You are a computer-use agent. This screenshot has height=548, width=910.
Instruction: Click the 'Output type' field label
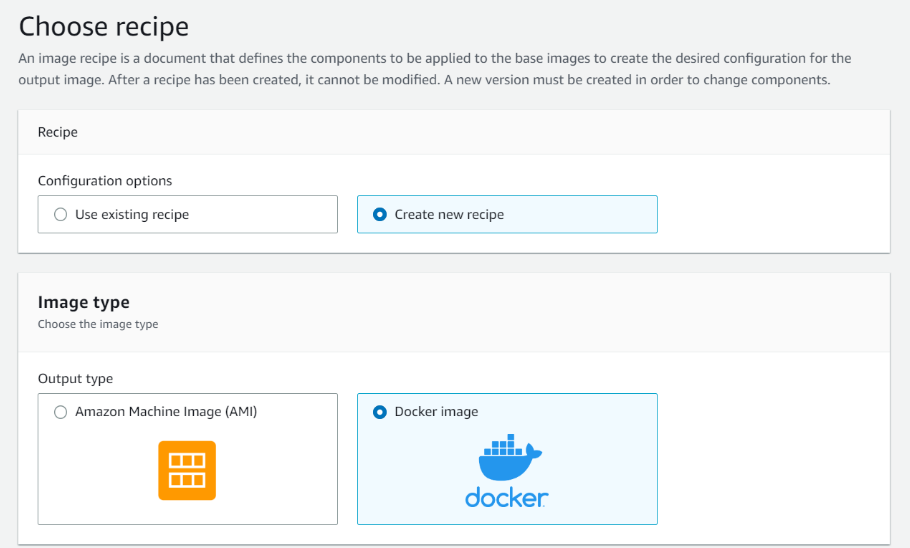tap(75, 379)
